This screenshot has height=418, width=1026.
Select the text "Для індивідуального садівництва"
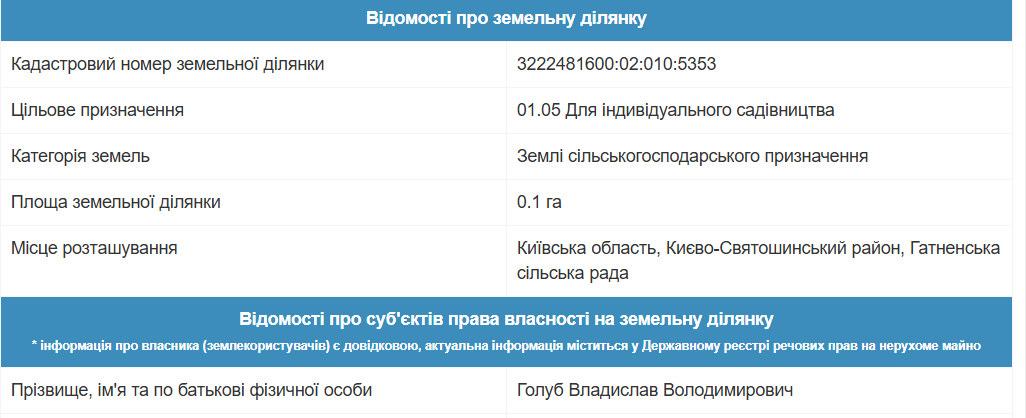point(700,110)
